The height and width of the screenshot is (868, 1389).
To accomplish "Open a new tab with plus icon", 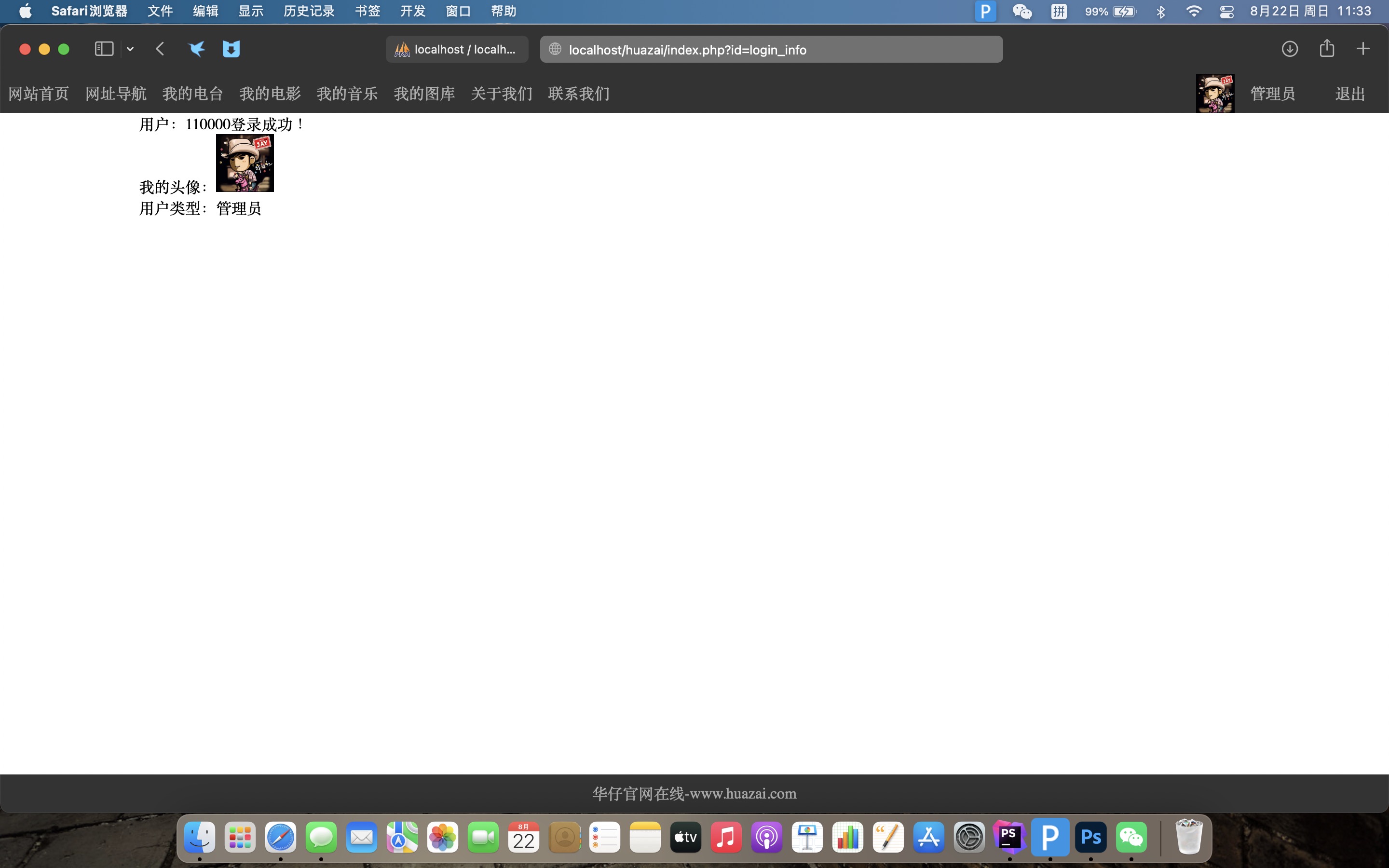I will [1362, 49].
